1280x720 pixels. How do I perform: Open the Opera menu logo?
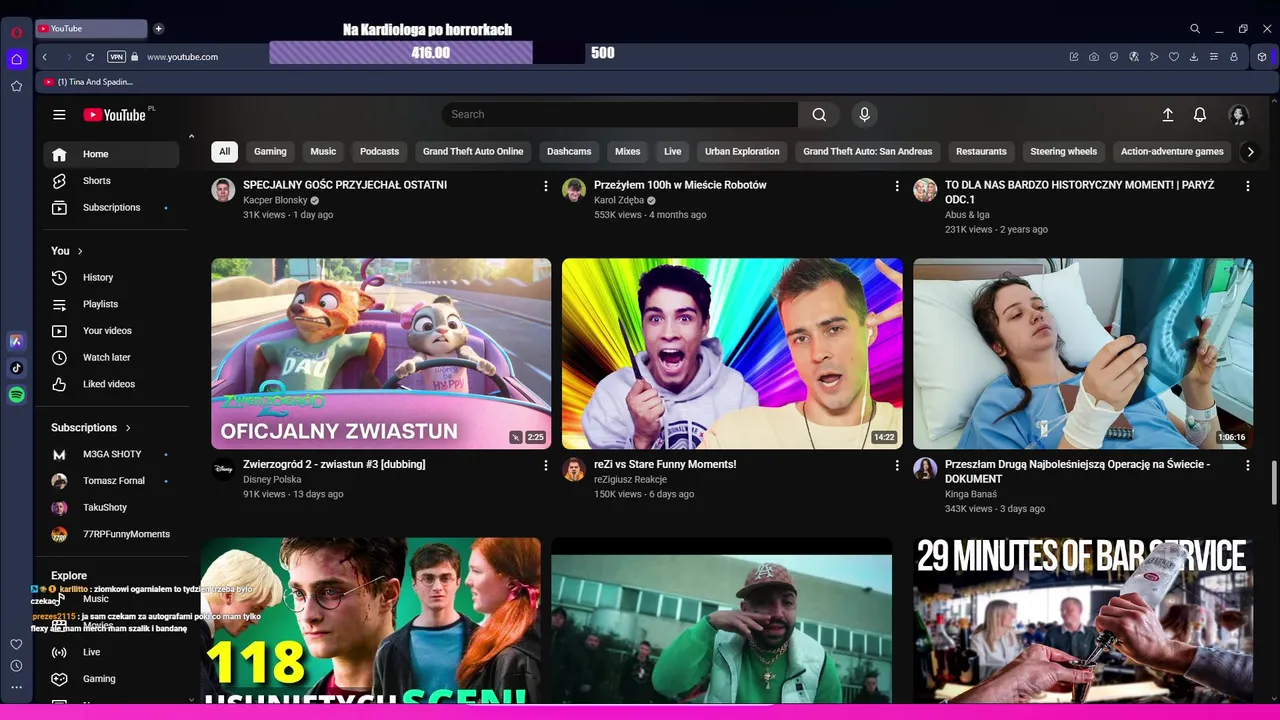[x=16, y=32]
